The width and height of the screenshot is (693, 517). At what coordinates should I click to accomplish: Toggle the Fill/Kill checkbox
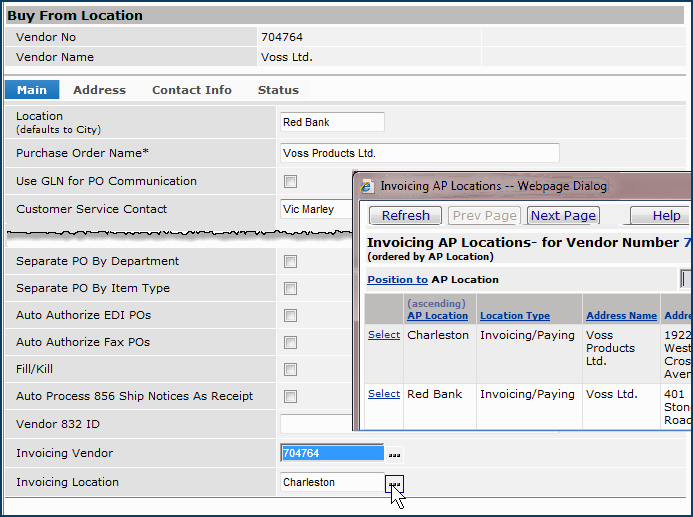[290, 370]
